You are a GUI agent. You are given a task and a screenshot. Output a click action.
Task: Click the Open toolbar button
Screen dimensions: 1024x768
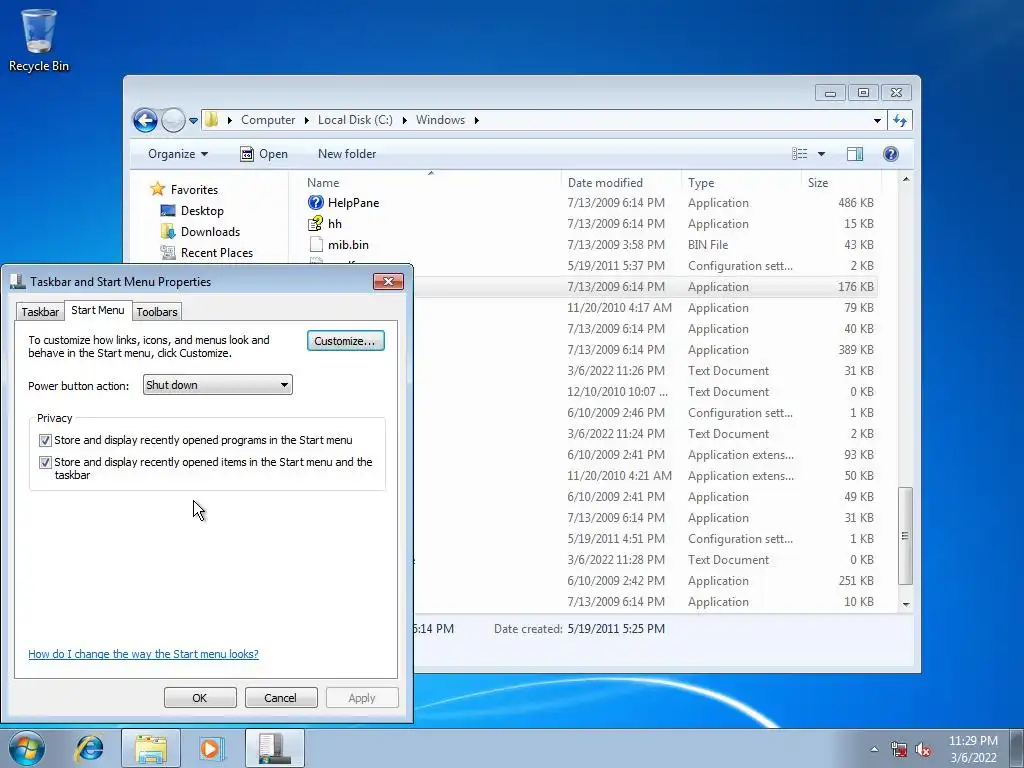pyautogui.click(x=264, y=154)
